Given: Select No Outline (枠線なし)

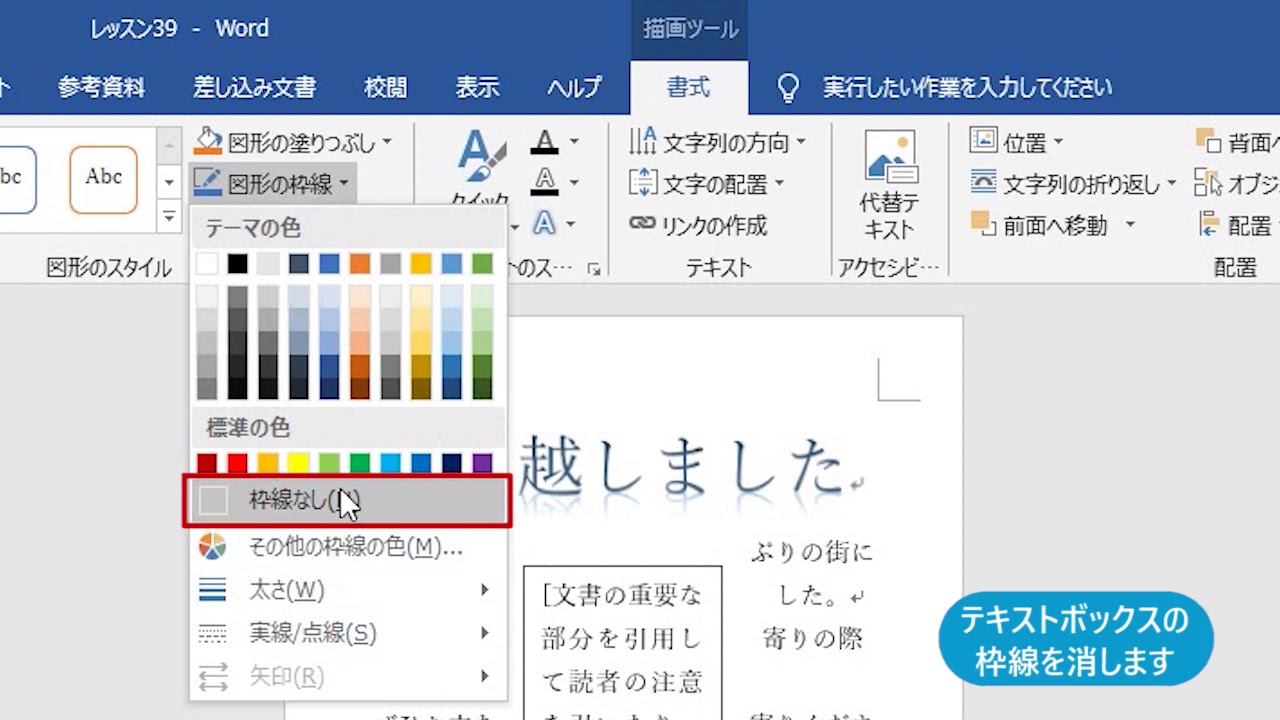Looking at the screenshot, I should click(347, 500).
